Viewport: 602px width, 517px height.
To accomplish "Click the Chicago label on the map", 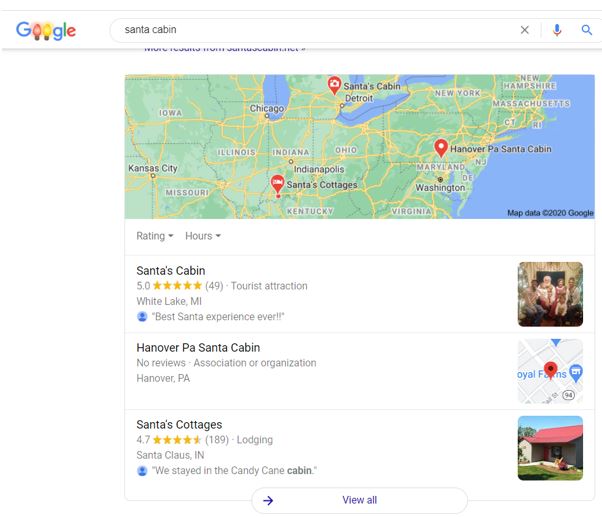I will [267, 108].
